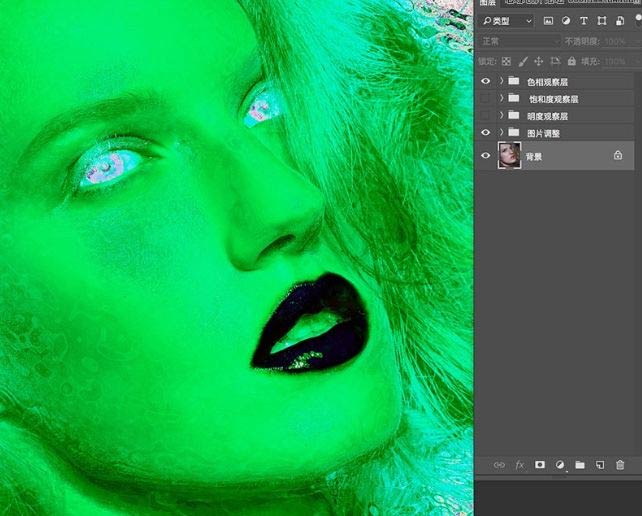Filter for pixel layers
Viewport: 642px width, 516px height.
548,21
